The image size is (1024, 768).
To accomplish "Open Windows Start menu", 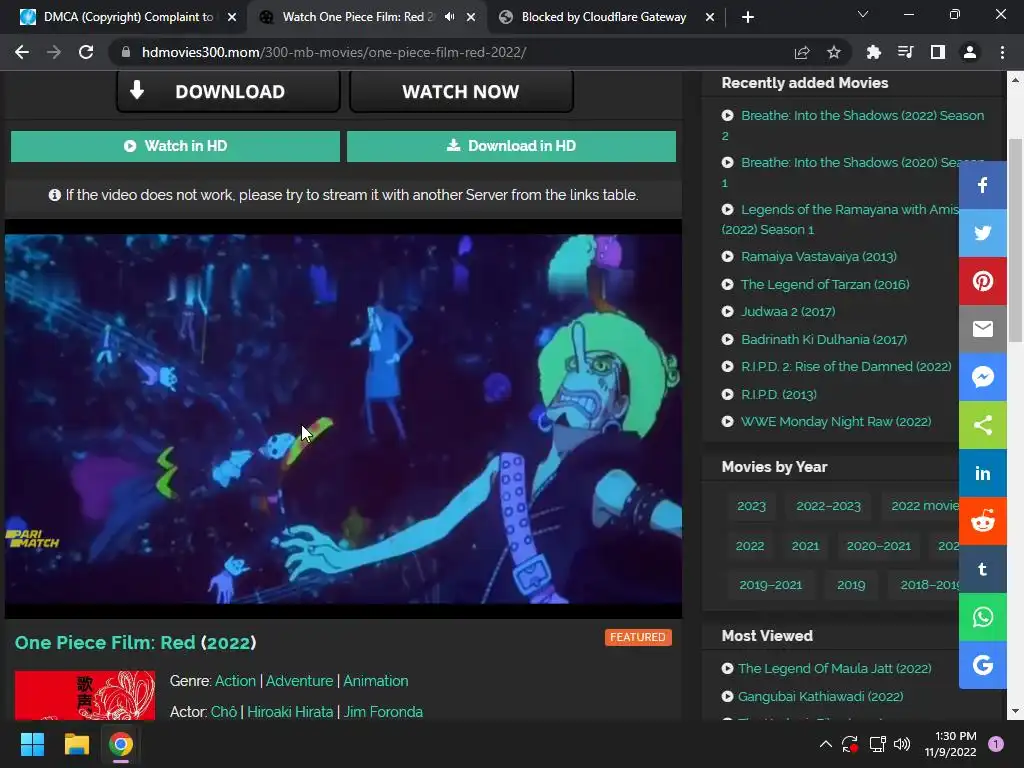I will click(32, 744).
